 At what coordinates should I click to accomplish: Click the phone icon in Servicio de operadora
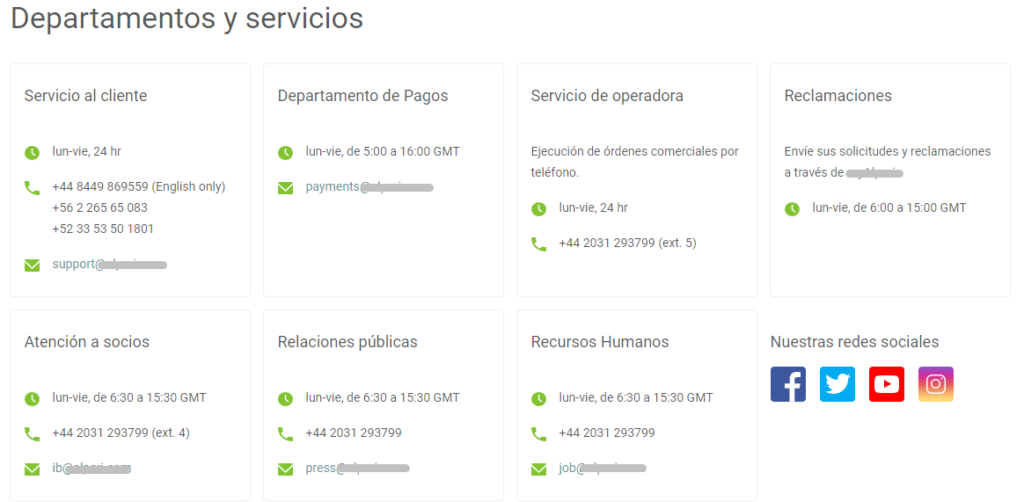point(539,243)
